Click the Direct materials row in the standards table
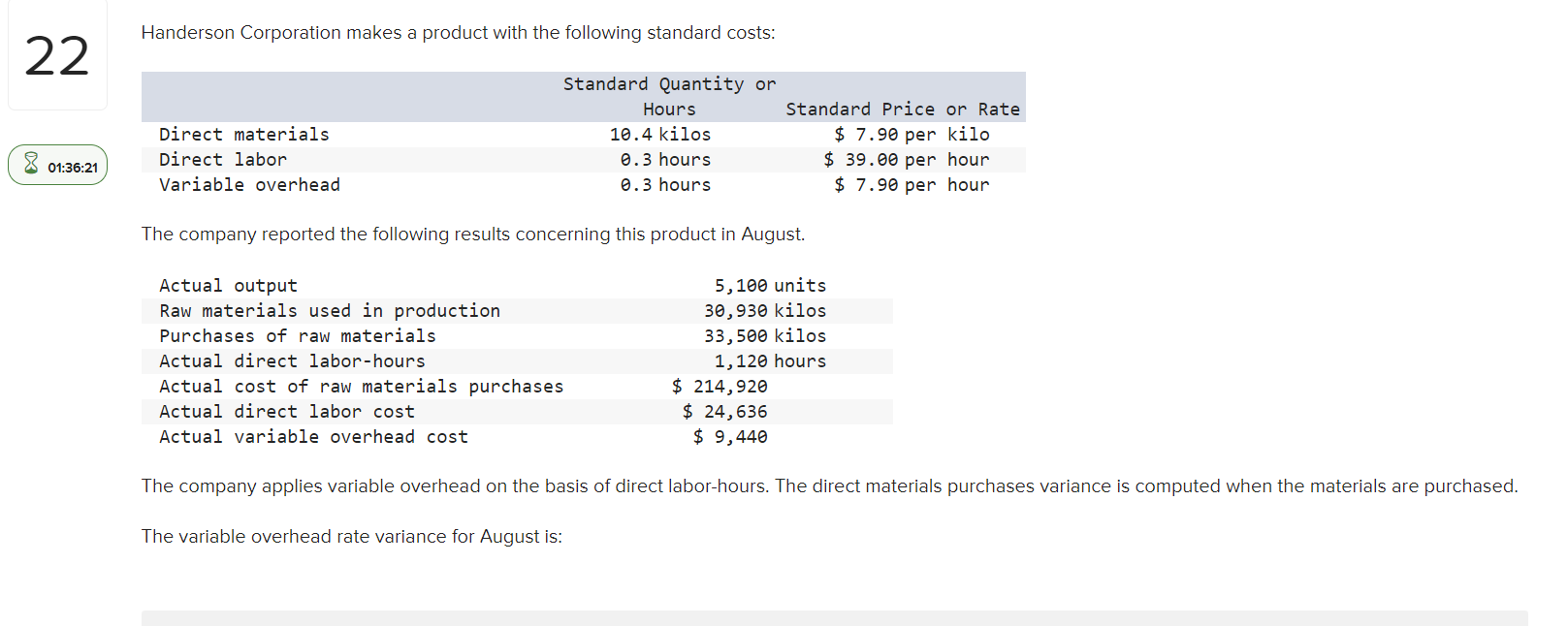Image resolution: width=1568 pixels, height=626 pixels. (243, 134)
